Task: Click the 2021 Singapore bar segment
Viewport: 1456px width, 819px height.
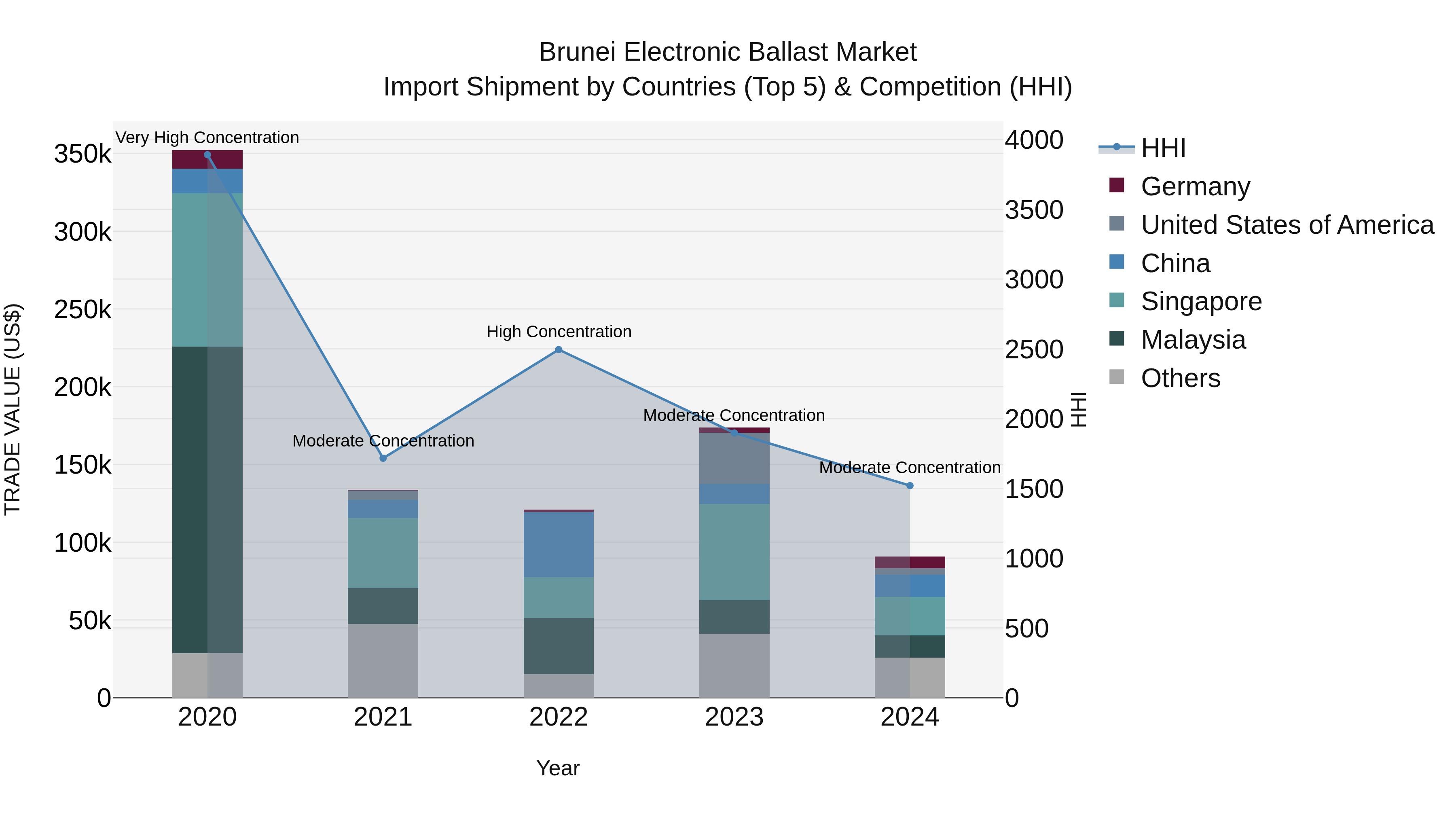Action: coord(383,553)
